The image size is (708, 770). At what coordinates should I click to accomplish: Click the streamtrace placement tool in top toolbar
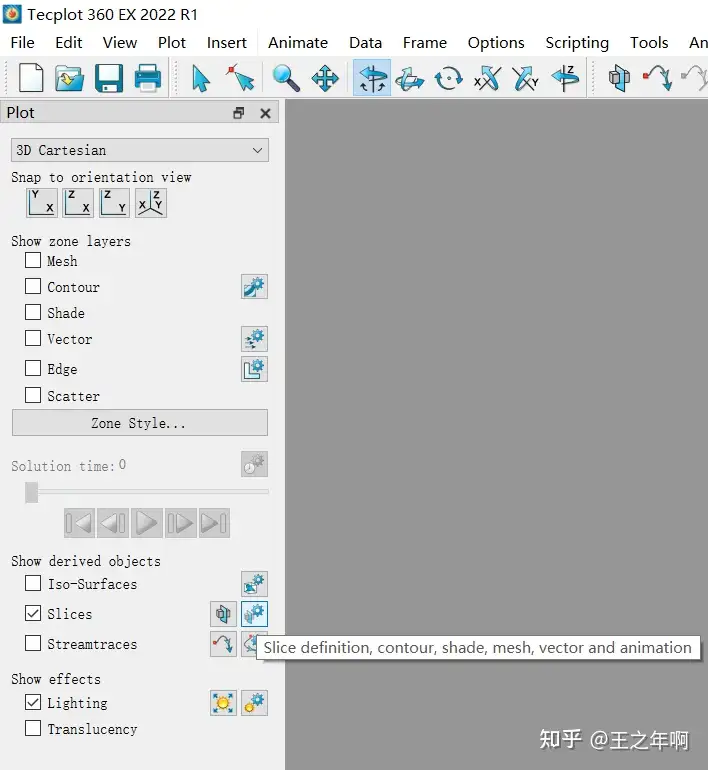[657, 78]
